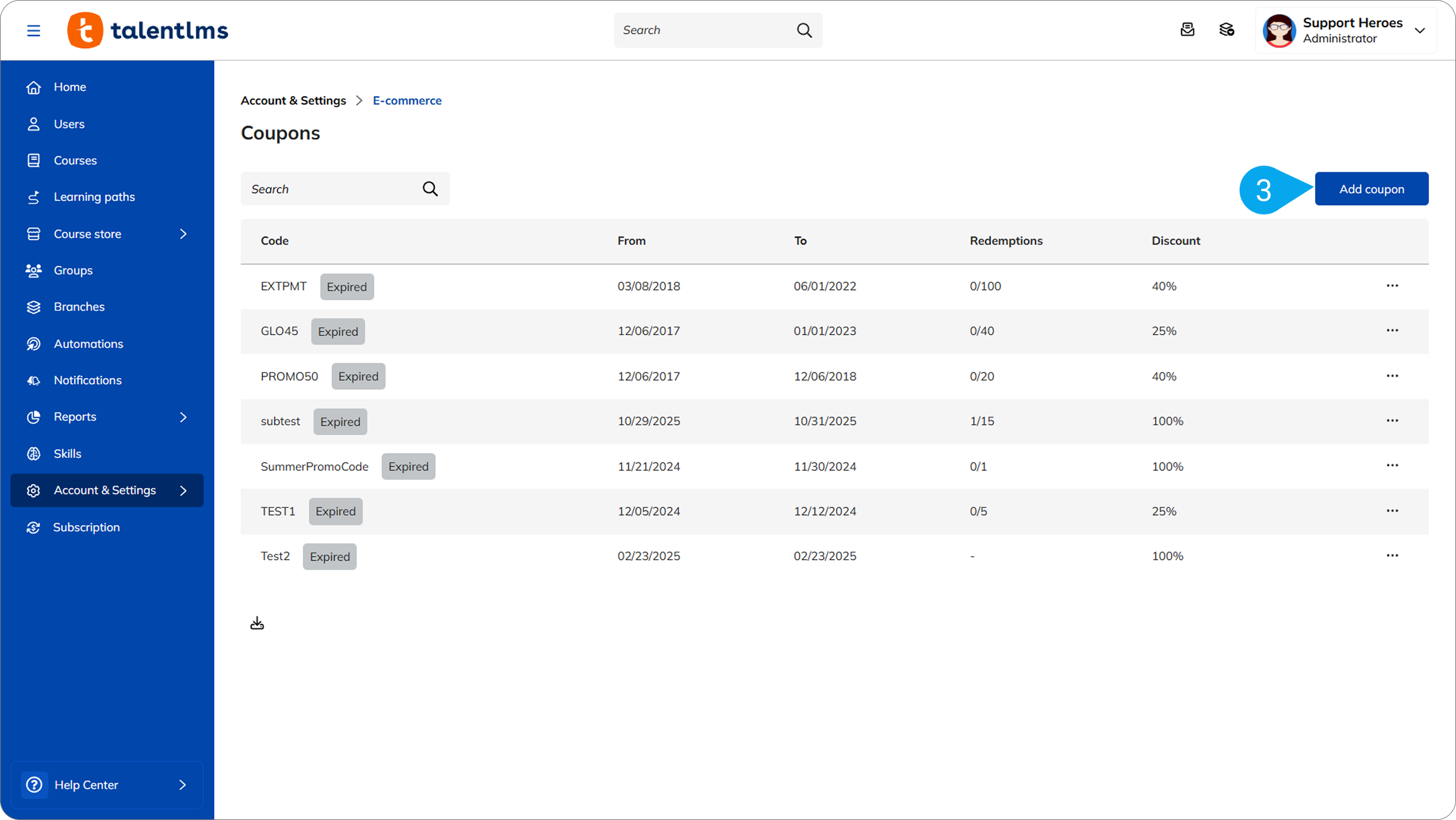Open three-dot options for the subtest coupon
This screenshot has height=820, width=1456.
coord(1392,421)
